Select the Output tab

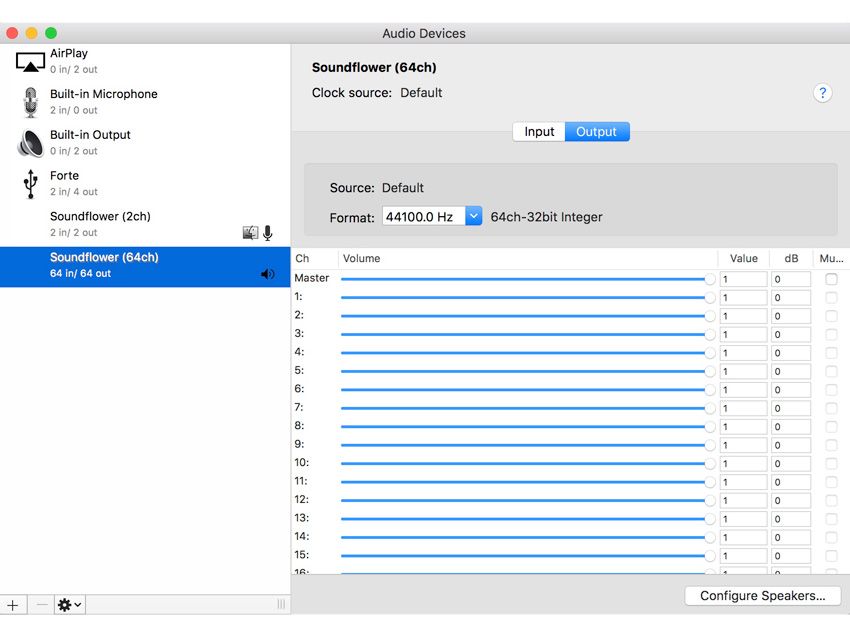(597, 131)
